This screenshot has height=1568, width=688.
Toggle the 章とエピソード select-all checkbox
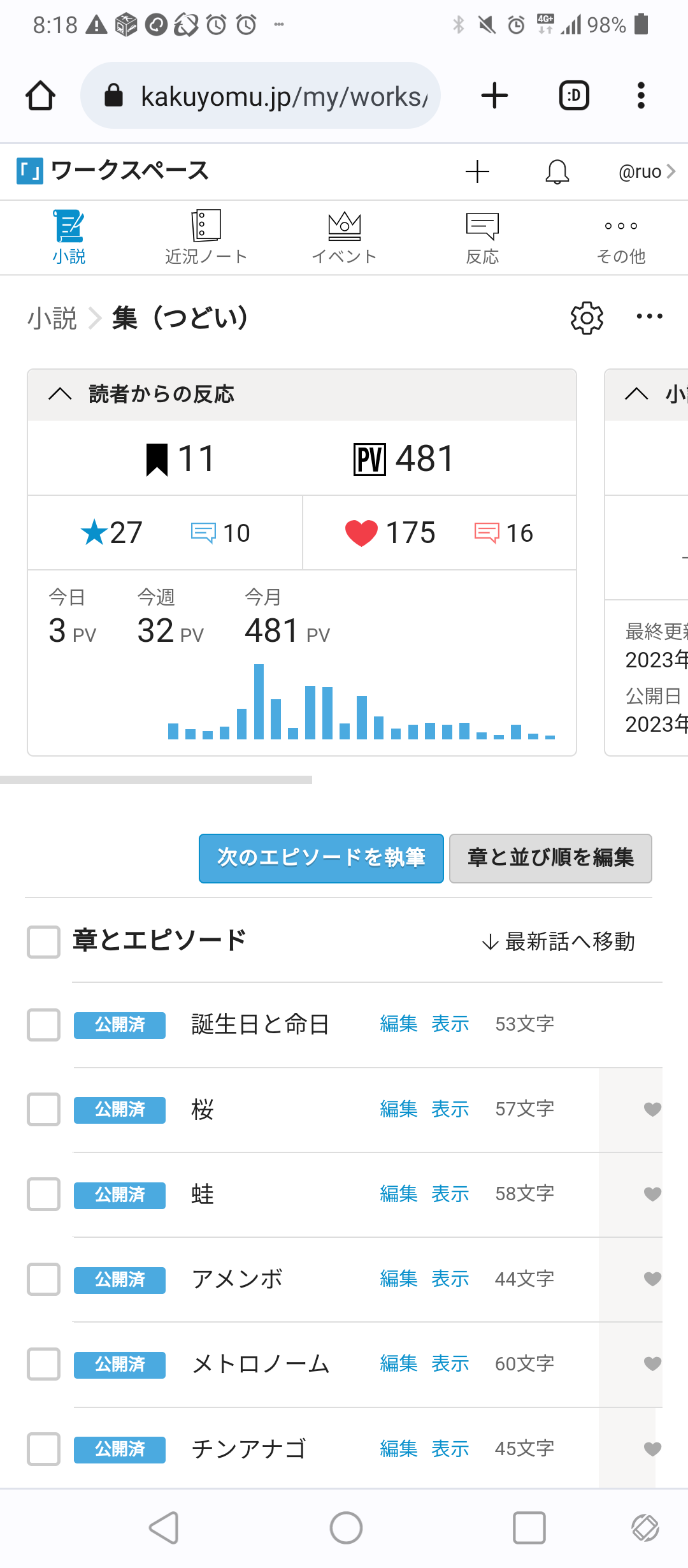click(44, 941)
